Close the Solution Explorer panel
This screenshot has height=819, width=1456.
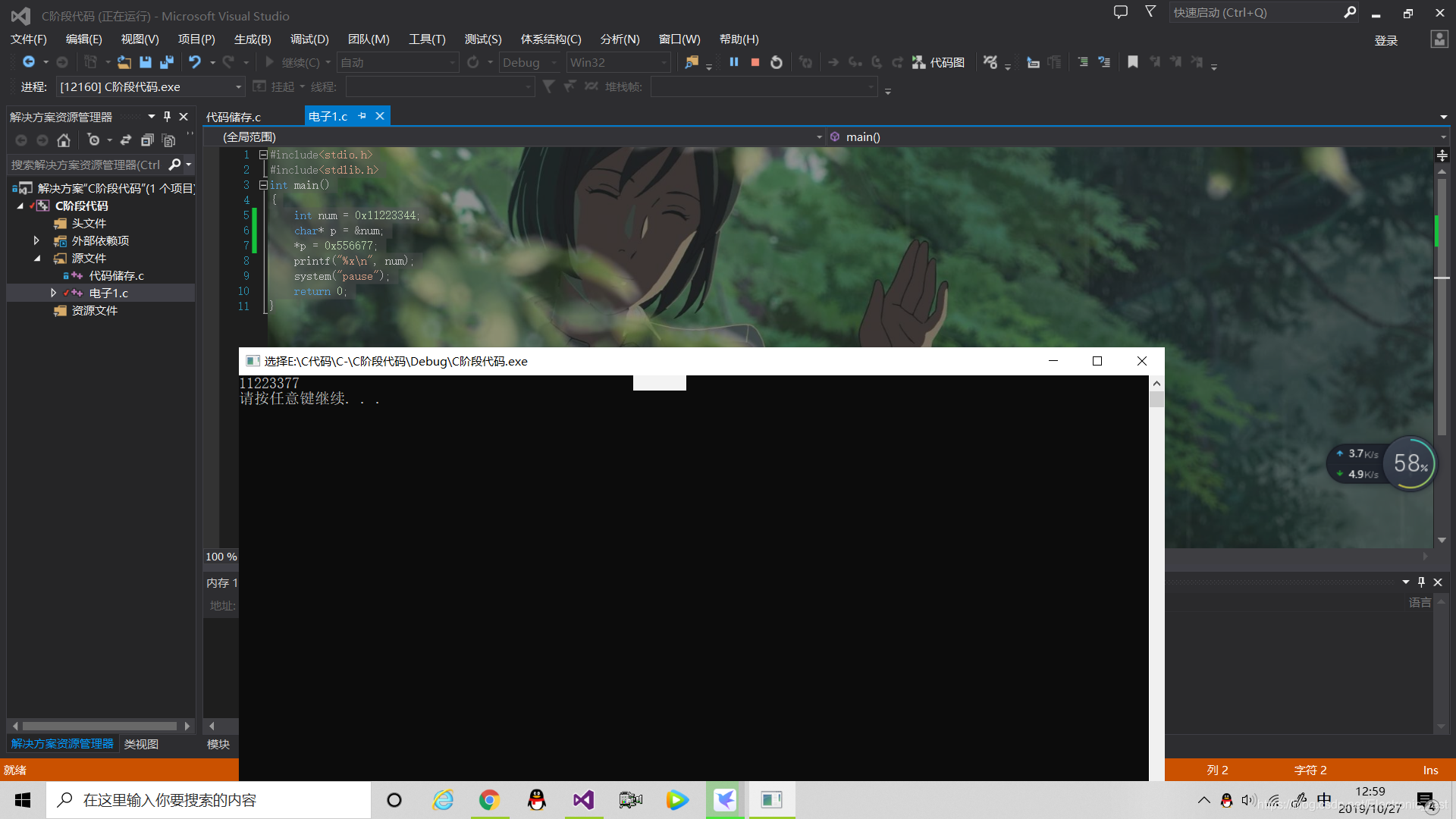click(x=184, y=117)
